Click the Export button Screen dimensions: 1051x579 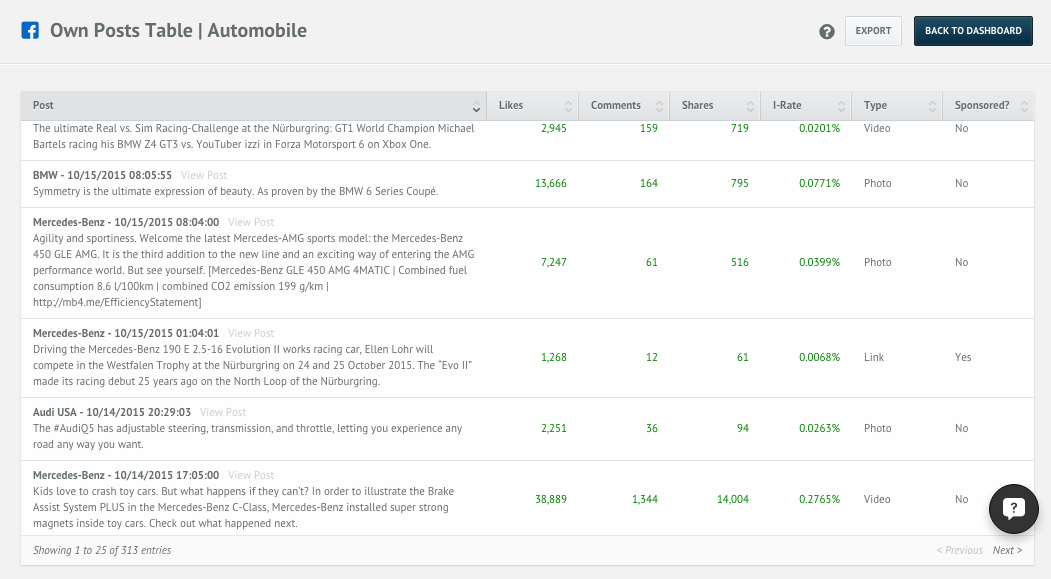click(873, 31)
